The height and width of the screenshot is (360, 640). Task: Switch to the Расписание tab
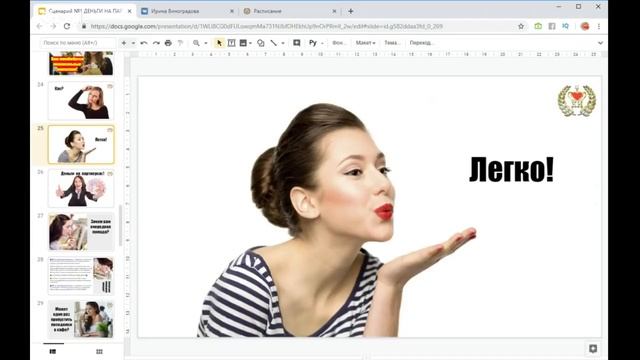point(289,11)
